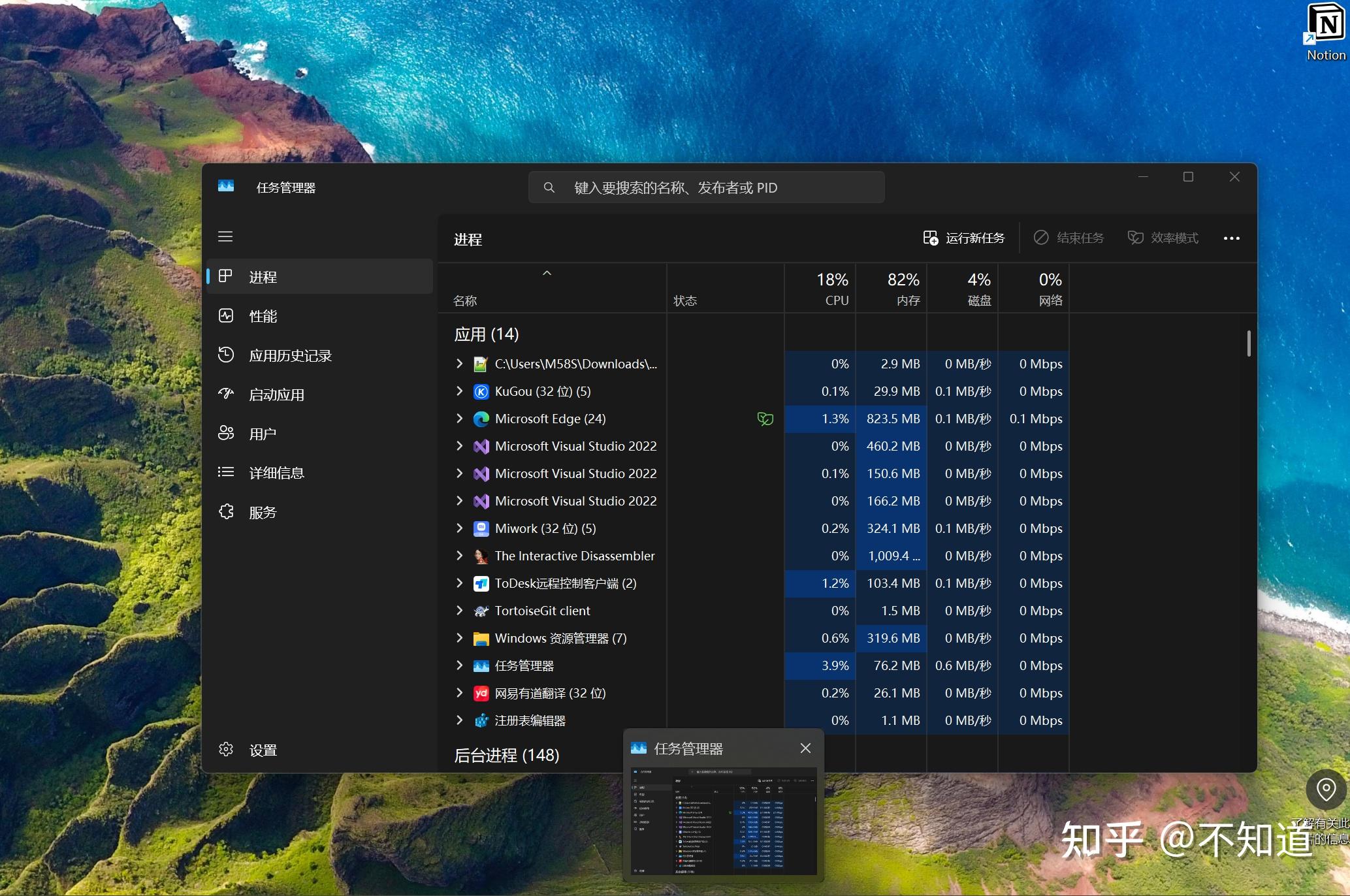Open the 启动应用 startup apps icon
Viewport: 1350px width, 896px height.
point(226,394)
